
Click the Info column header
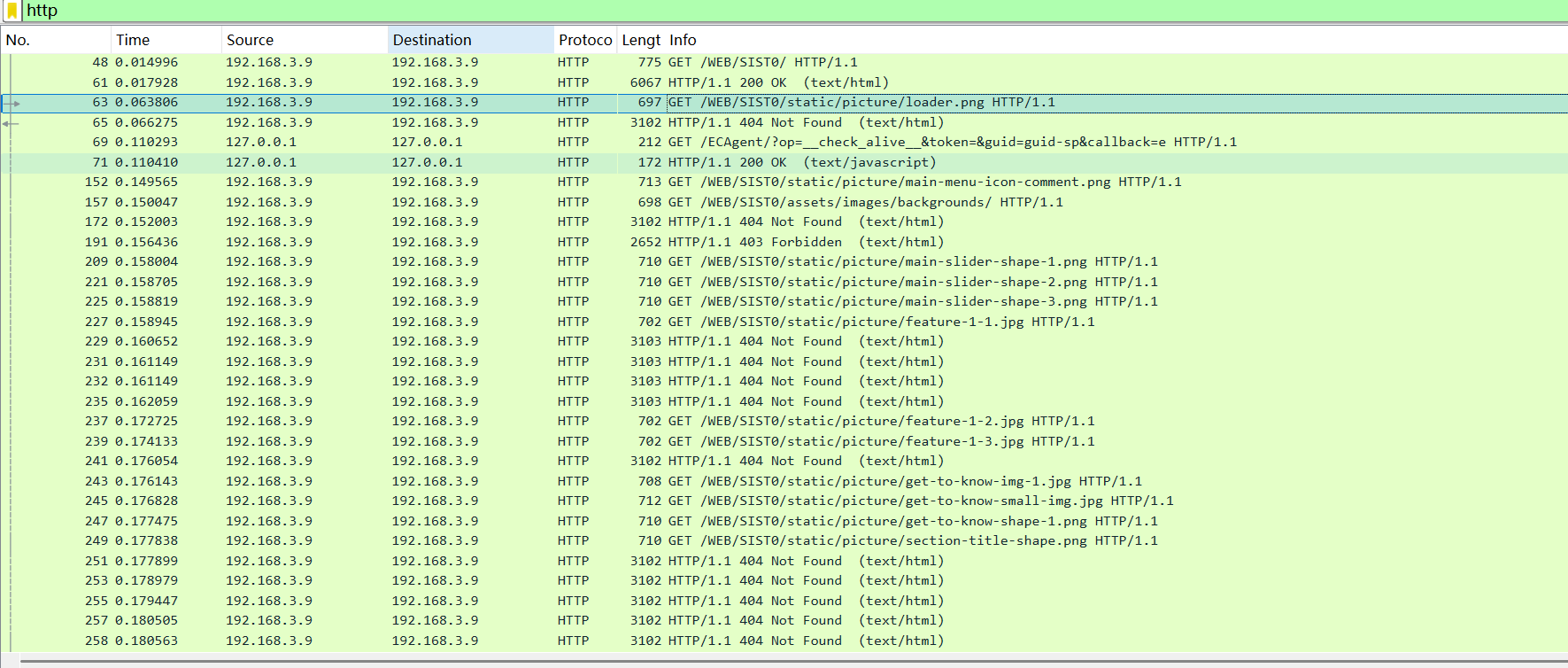pos(1116,40)
